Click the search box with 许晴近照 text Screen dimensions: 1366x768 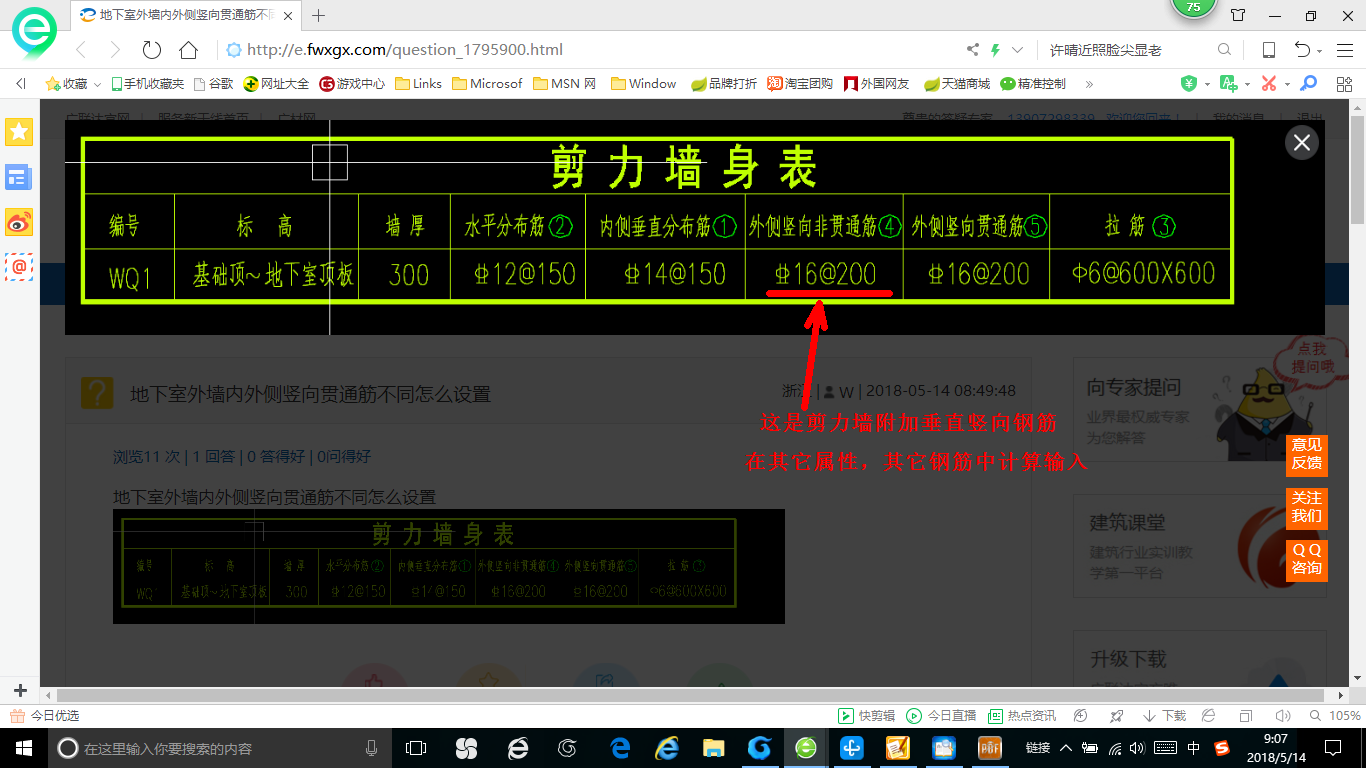pyautogui.click(x=1128, y=50)
